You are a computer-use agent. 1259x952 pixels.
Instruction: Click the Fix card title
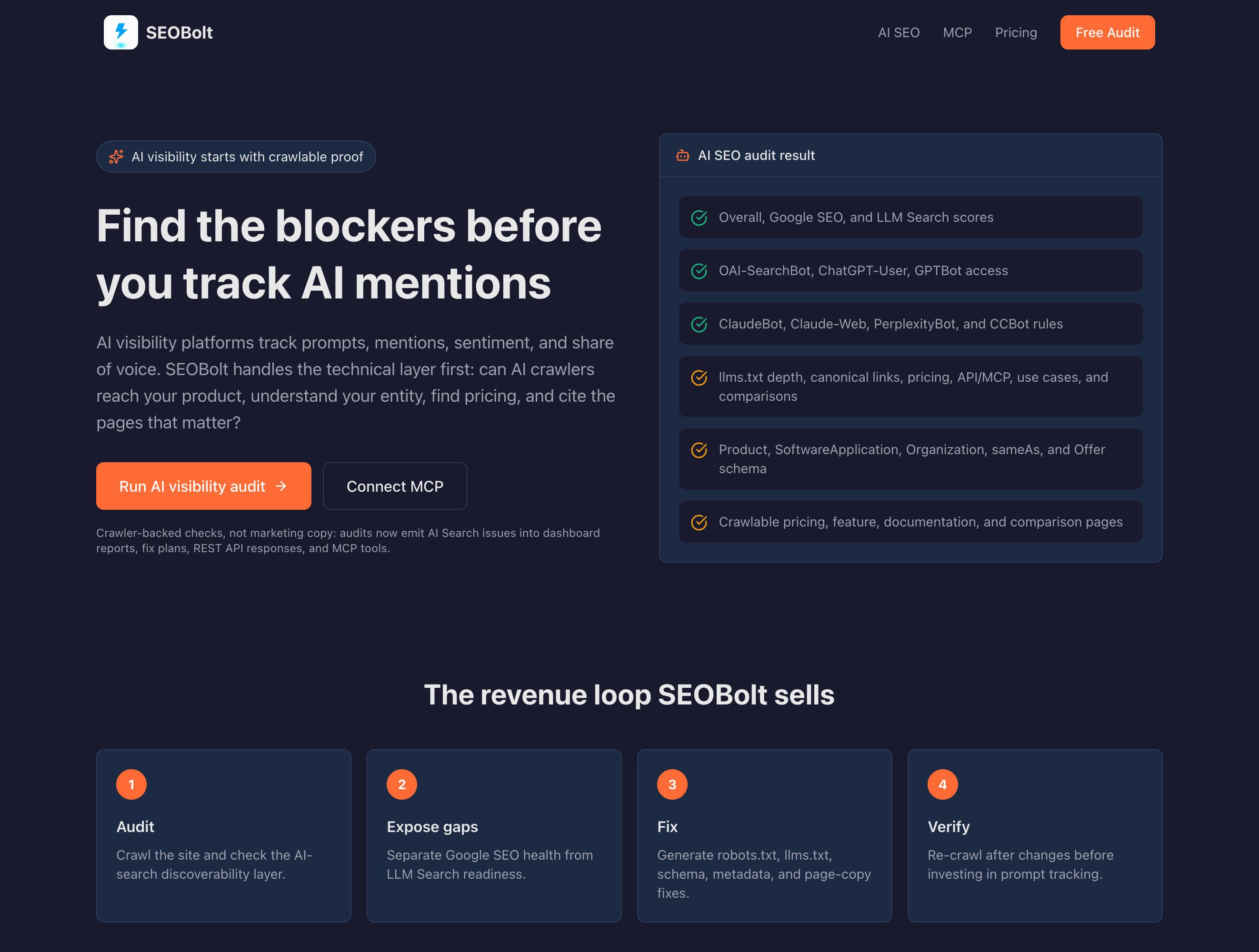pyautogui.click(x=667, y=827)
